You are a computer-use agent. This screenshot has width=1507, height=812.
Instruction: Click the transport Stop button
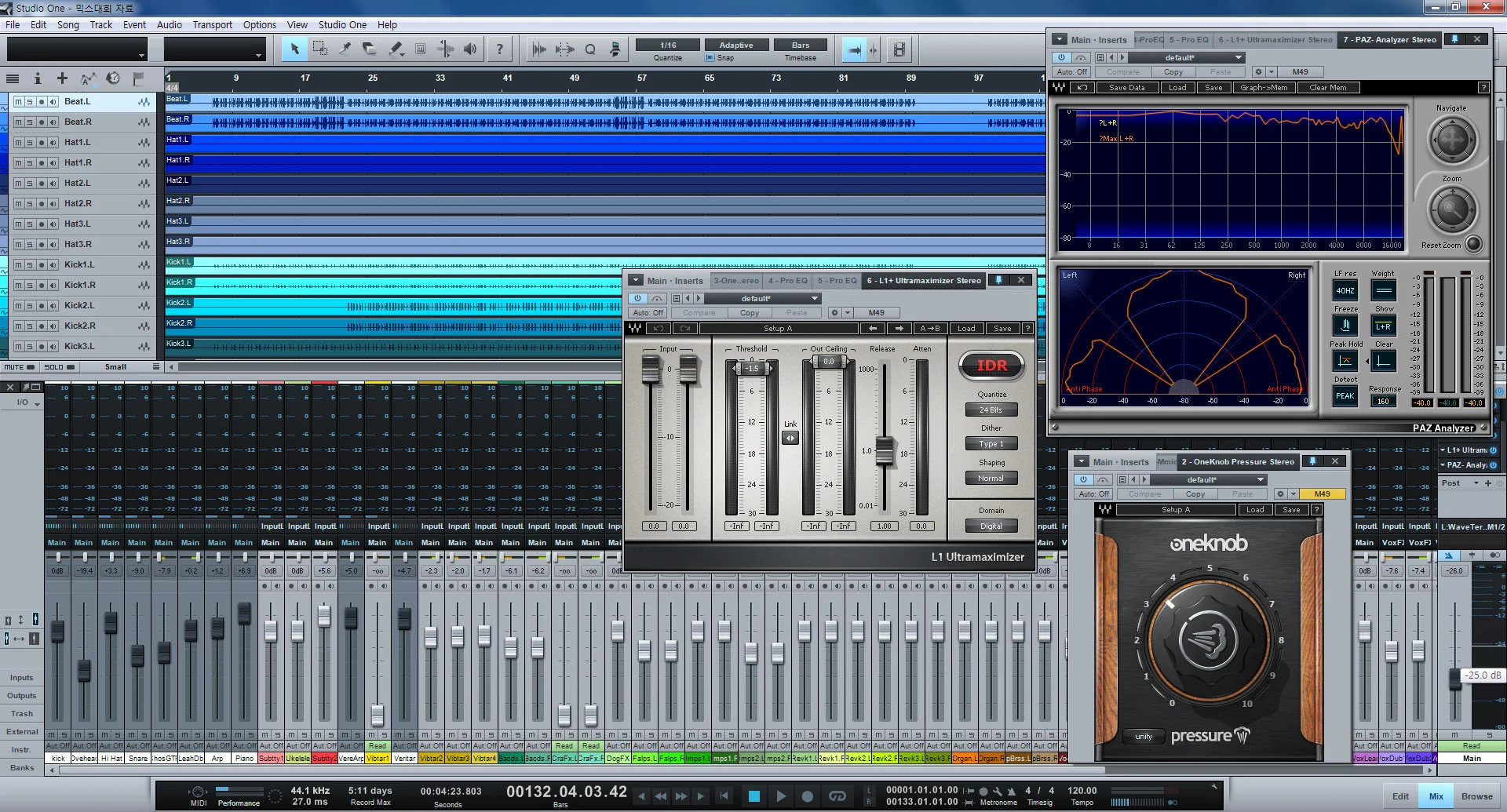click(754, 796)
